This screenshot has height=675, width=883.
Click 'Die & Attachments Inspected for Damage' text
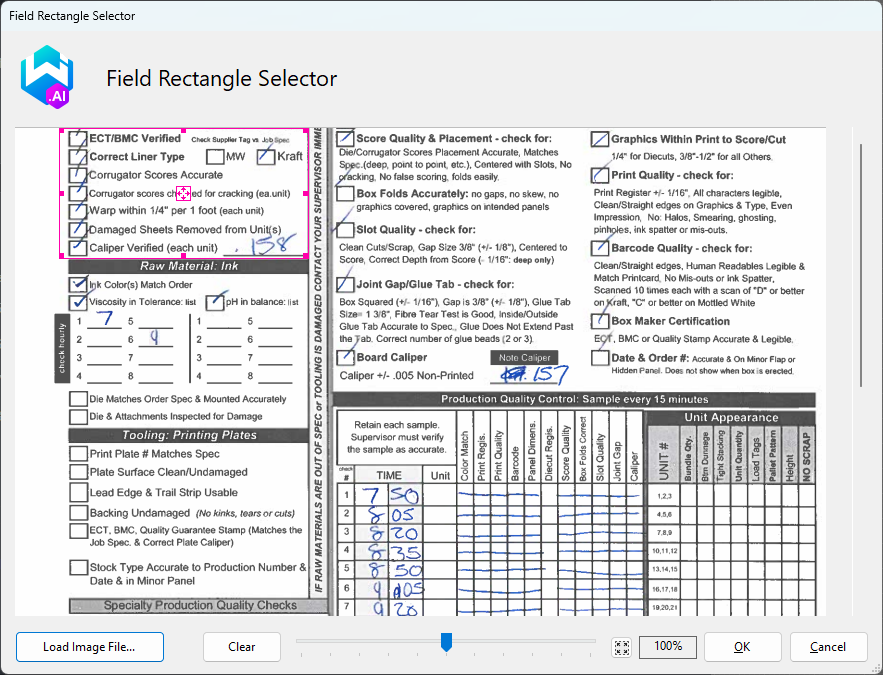click(x=176, y=417)
